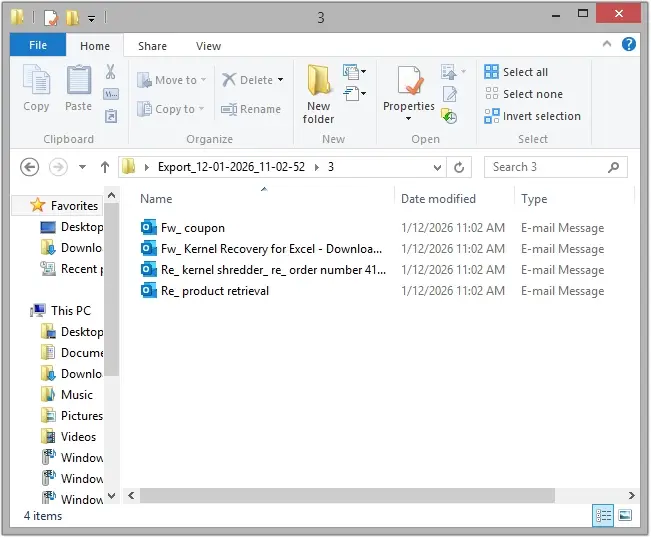Click the Refresh icon
This screenshot has height=538, width=651.
coord(459,167)
